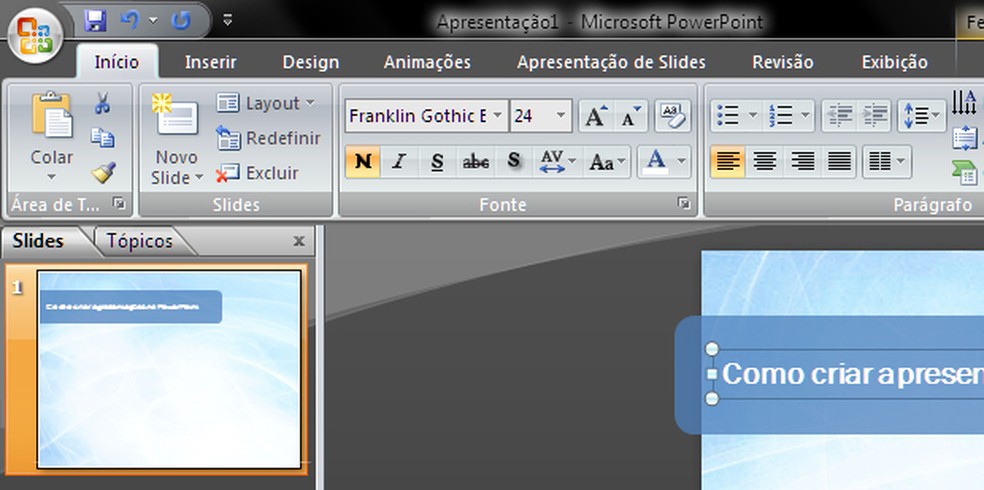984x490 pixels.
Task: Justify the text
Action: (x=839, y=162)
